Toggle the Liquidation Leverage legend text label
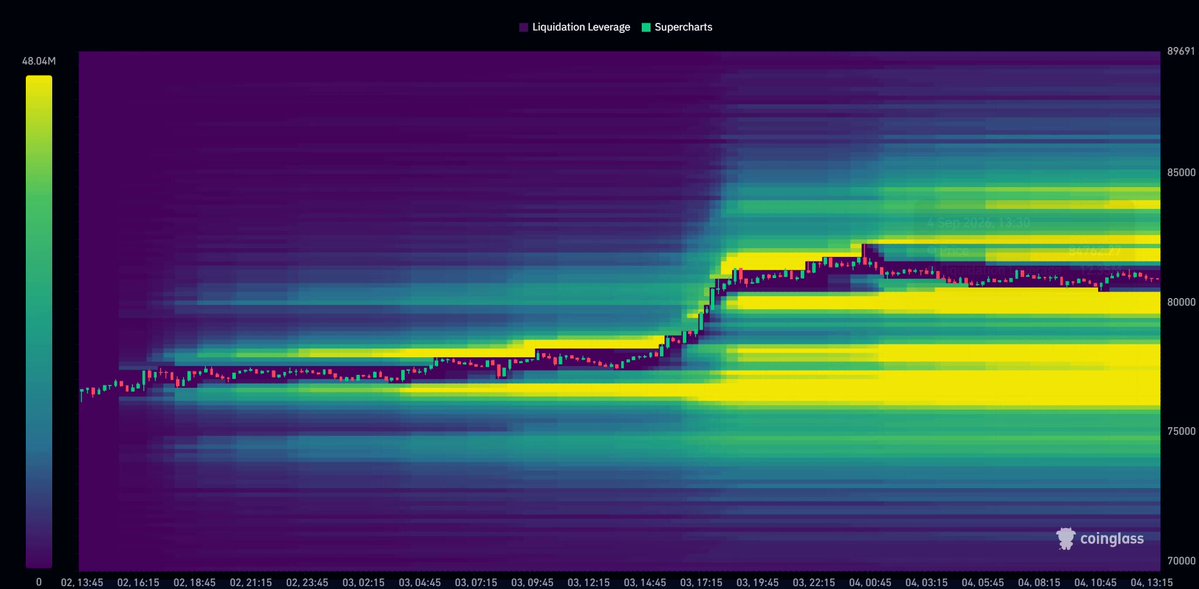This screenshot has height=589, width=1199. [581, 28]
